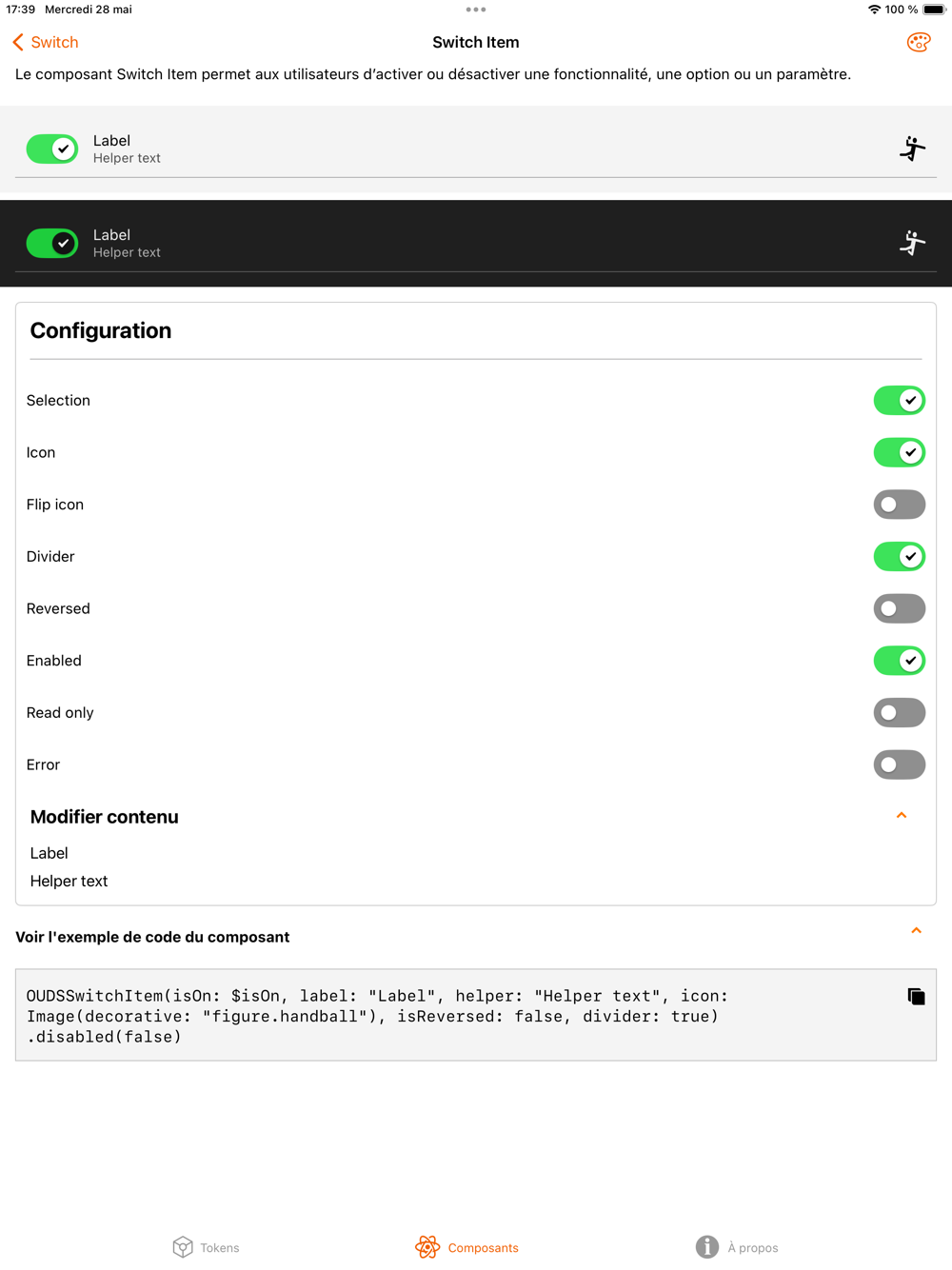Turn off the Enabled switch
Screen dimensions: 952x1270
click(x=900, y=661)
